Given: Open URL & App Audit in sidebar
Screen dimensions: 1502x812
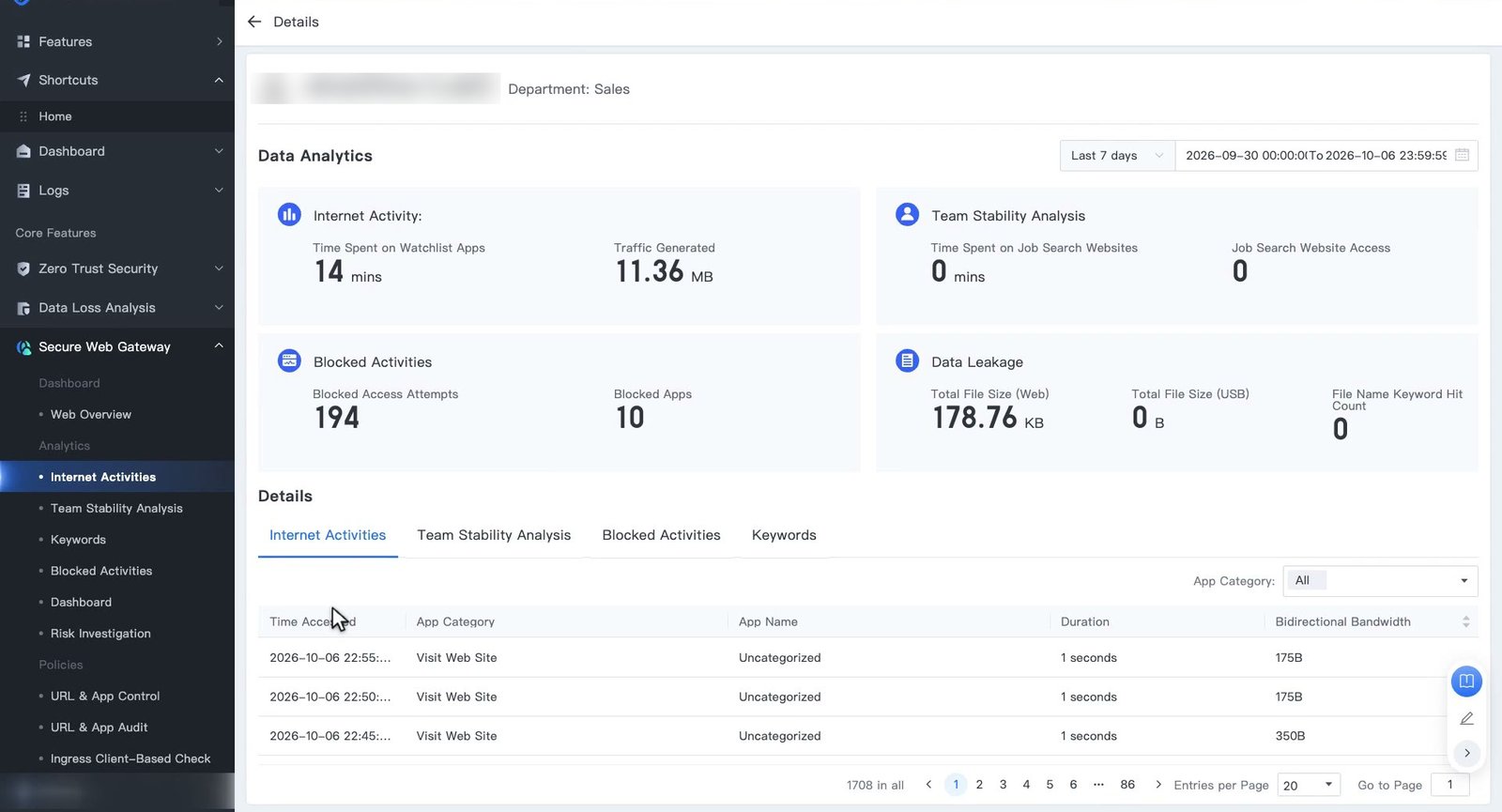Looking at the screenshot, I should [99, 728].
